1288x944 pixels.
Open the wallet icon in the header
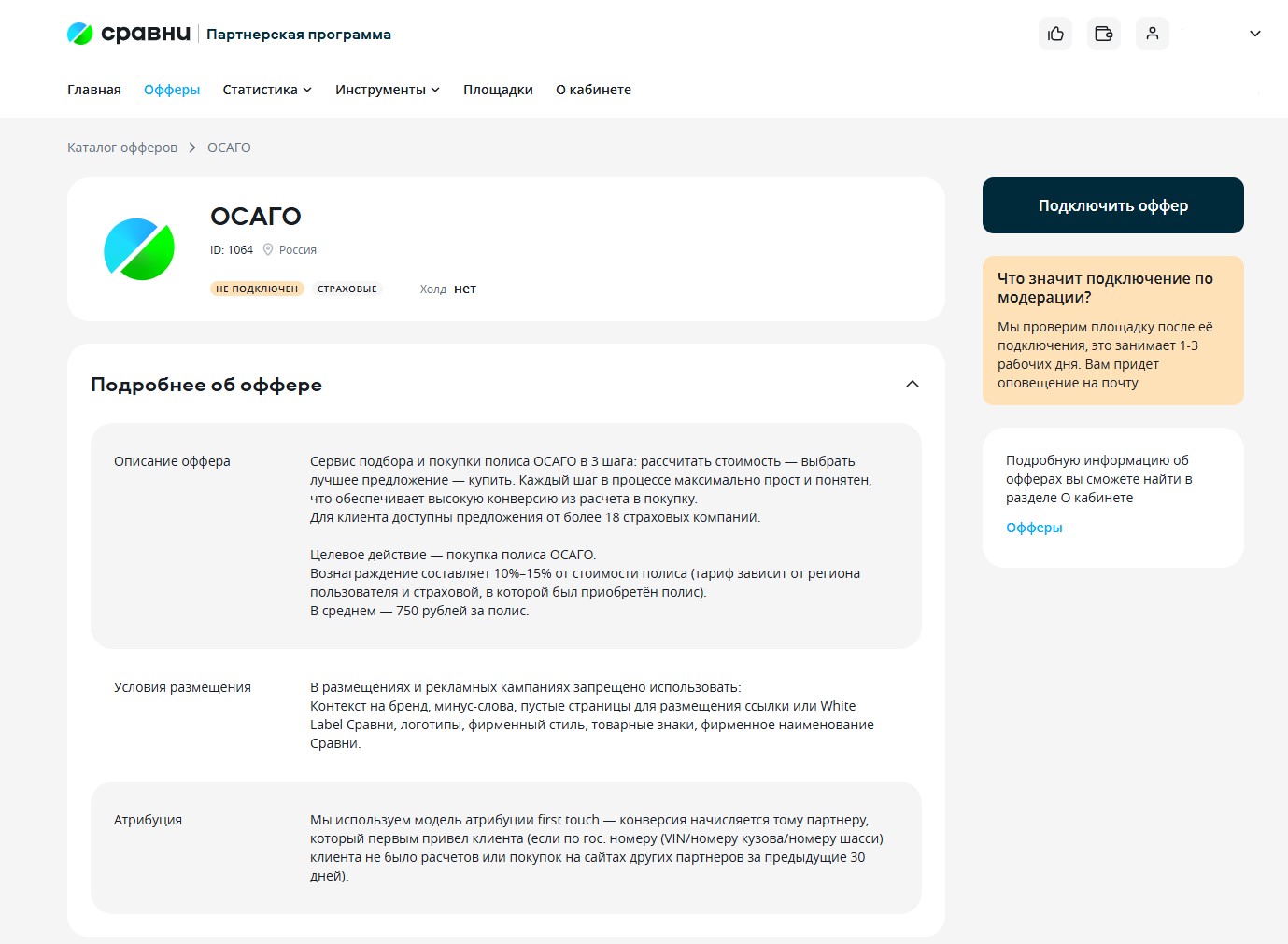point(1104,34)
